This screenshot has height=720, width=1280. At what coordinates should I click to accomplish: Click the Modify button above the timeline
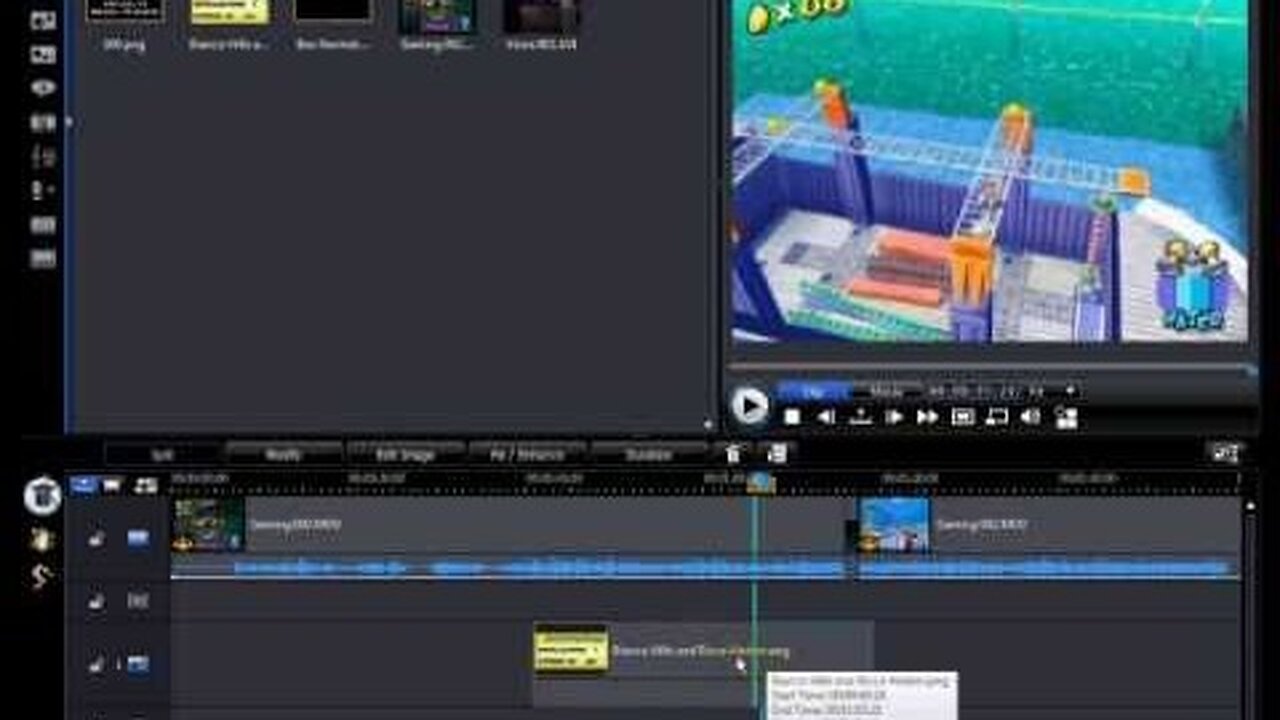(284, 454)
